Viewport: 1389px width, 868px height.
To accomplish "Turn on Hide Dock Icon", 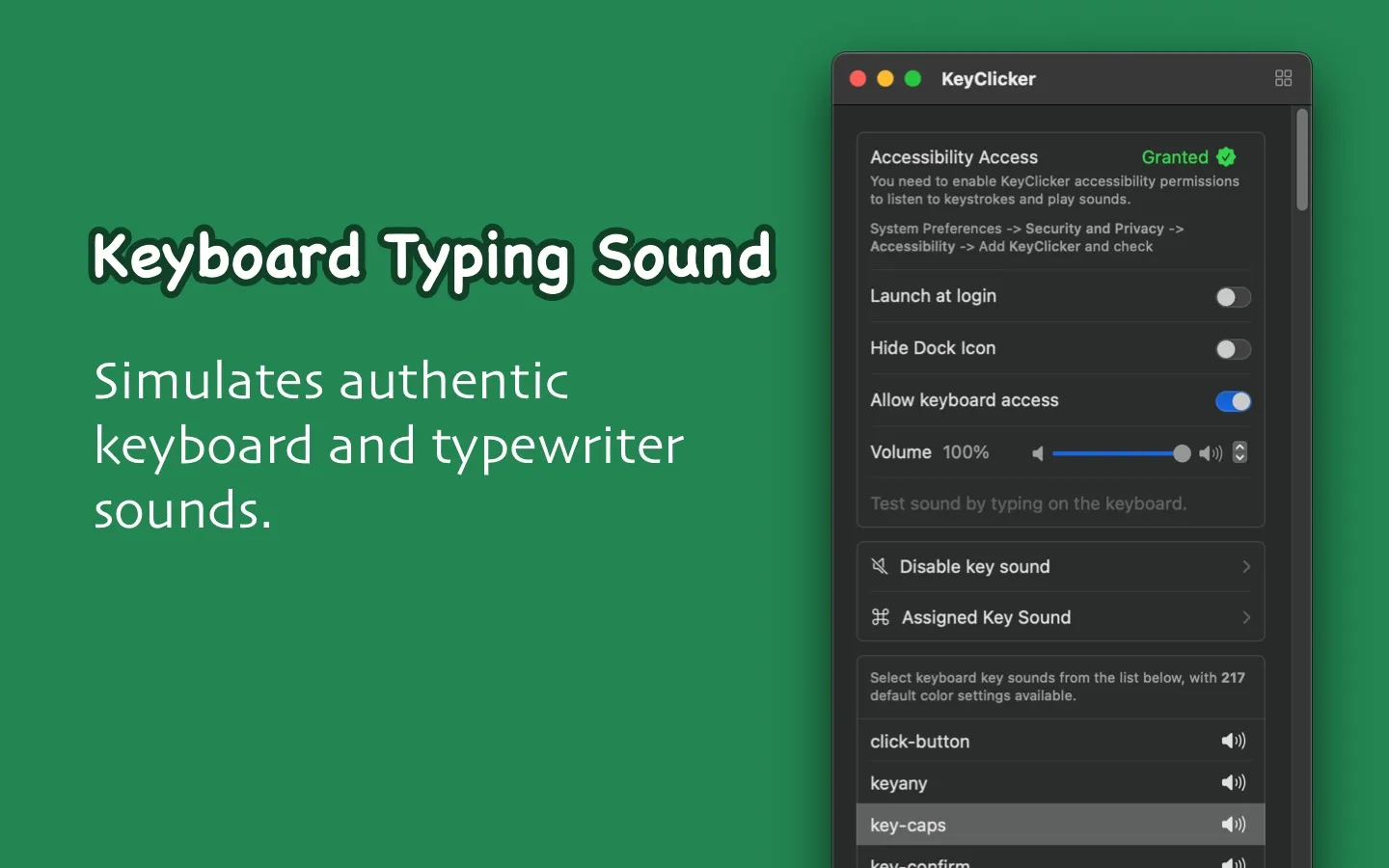I will (x=1233, y=349).
